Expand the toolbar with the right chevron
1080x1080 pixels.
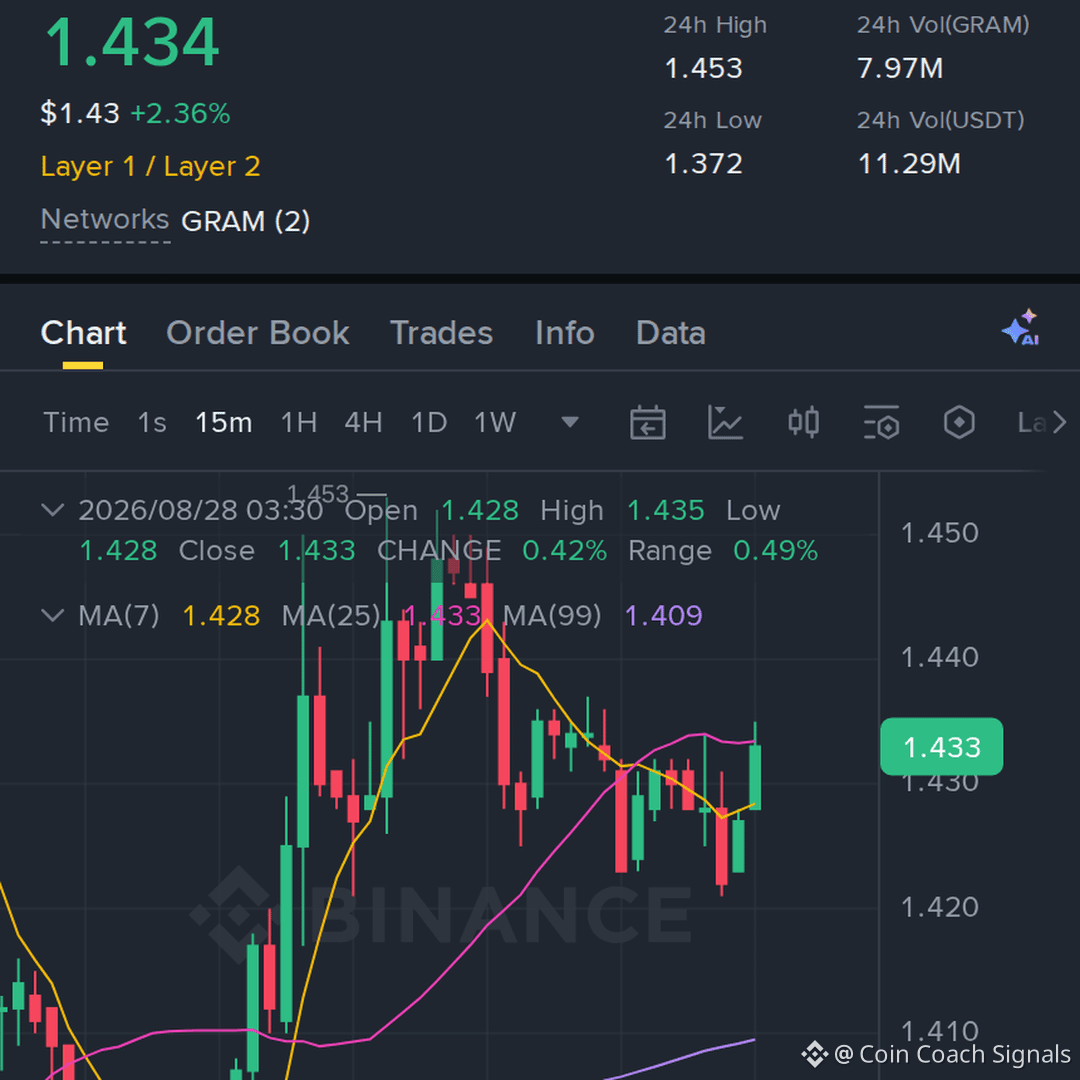pyautogui.click(x=1059, y=422)
